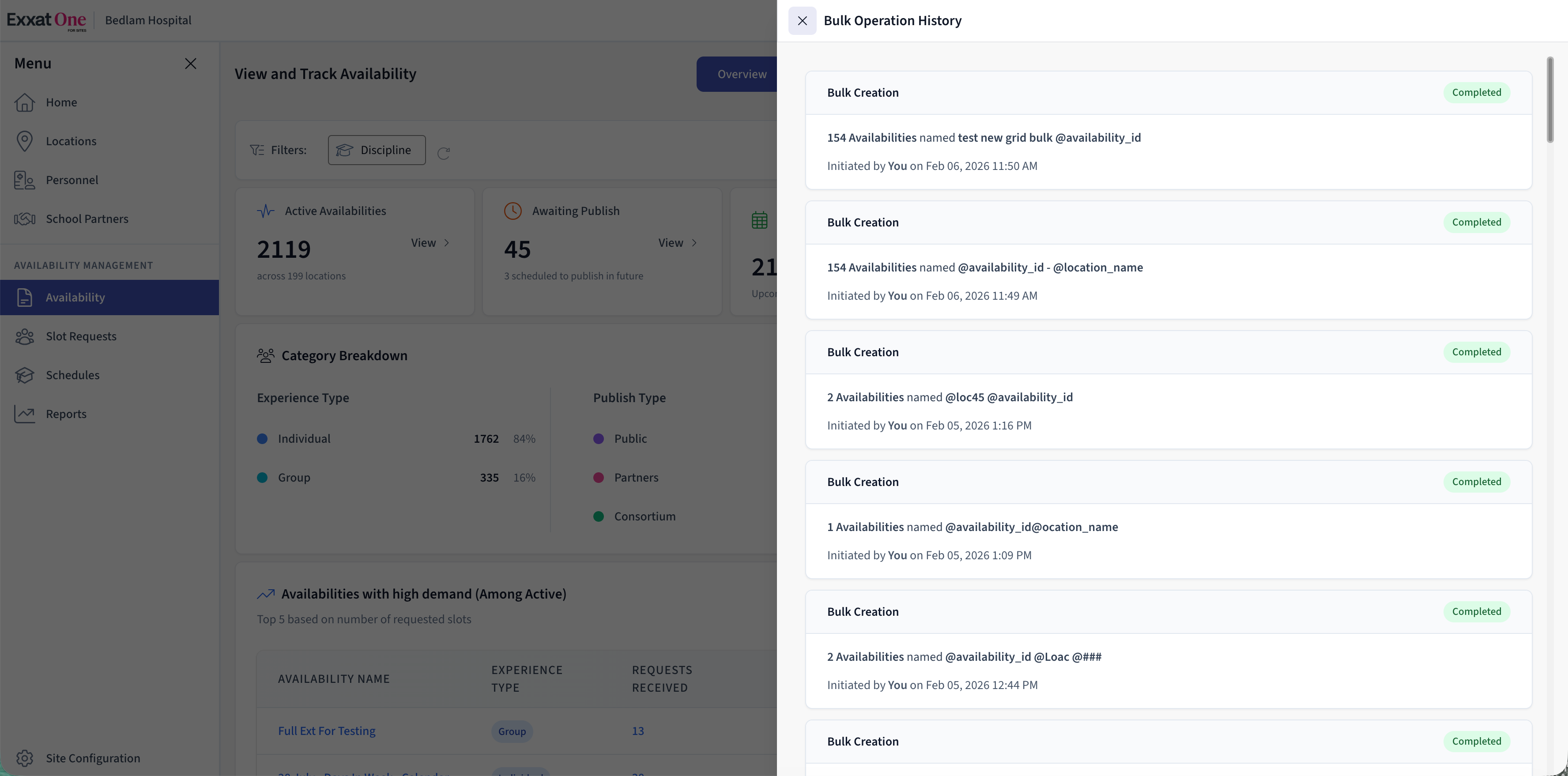Click the Home house icon
Screen dimensions: 1568x776
coord(24,102)
